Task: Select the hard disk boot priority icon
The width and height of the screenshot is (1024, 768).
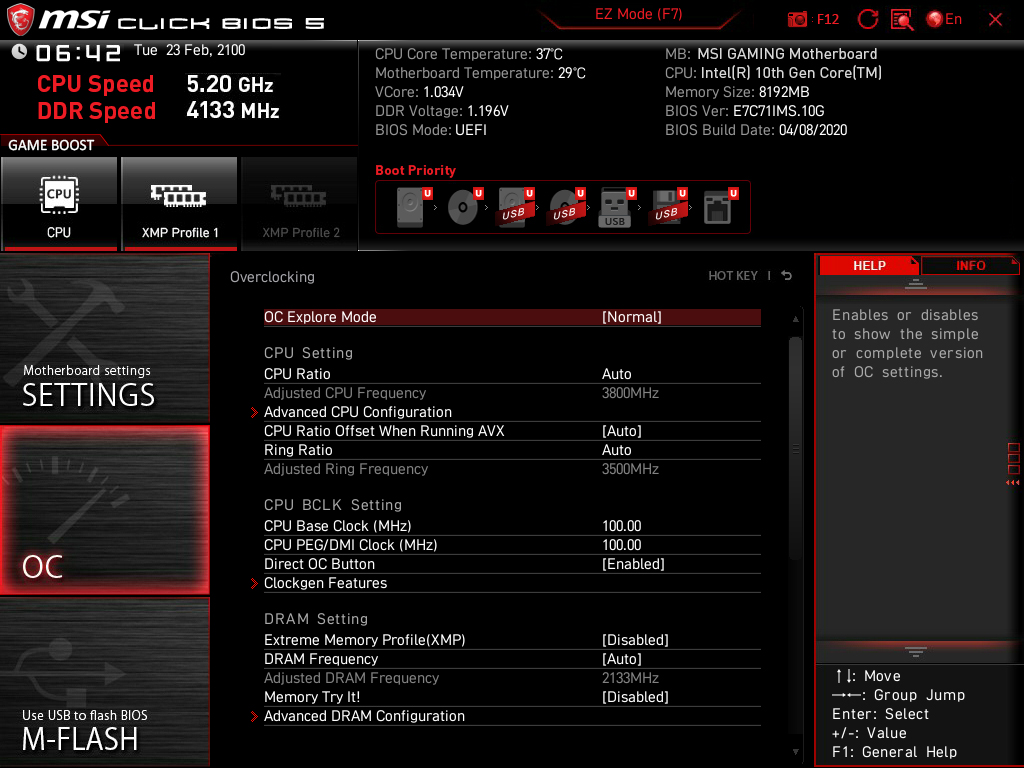Action: [x=414, y=206]
